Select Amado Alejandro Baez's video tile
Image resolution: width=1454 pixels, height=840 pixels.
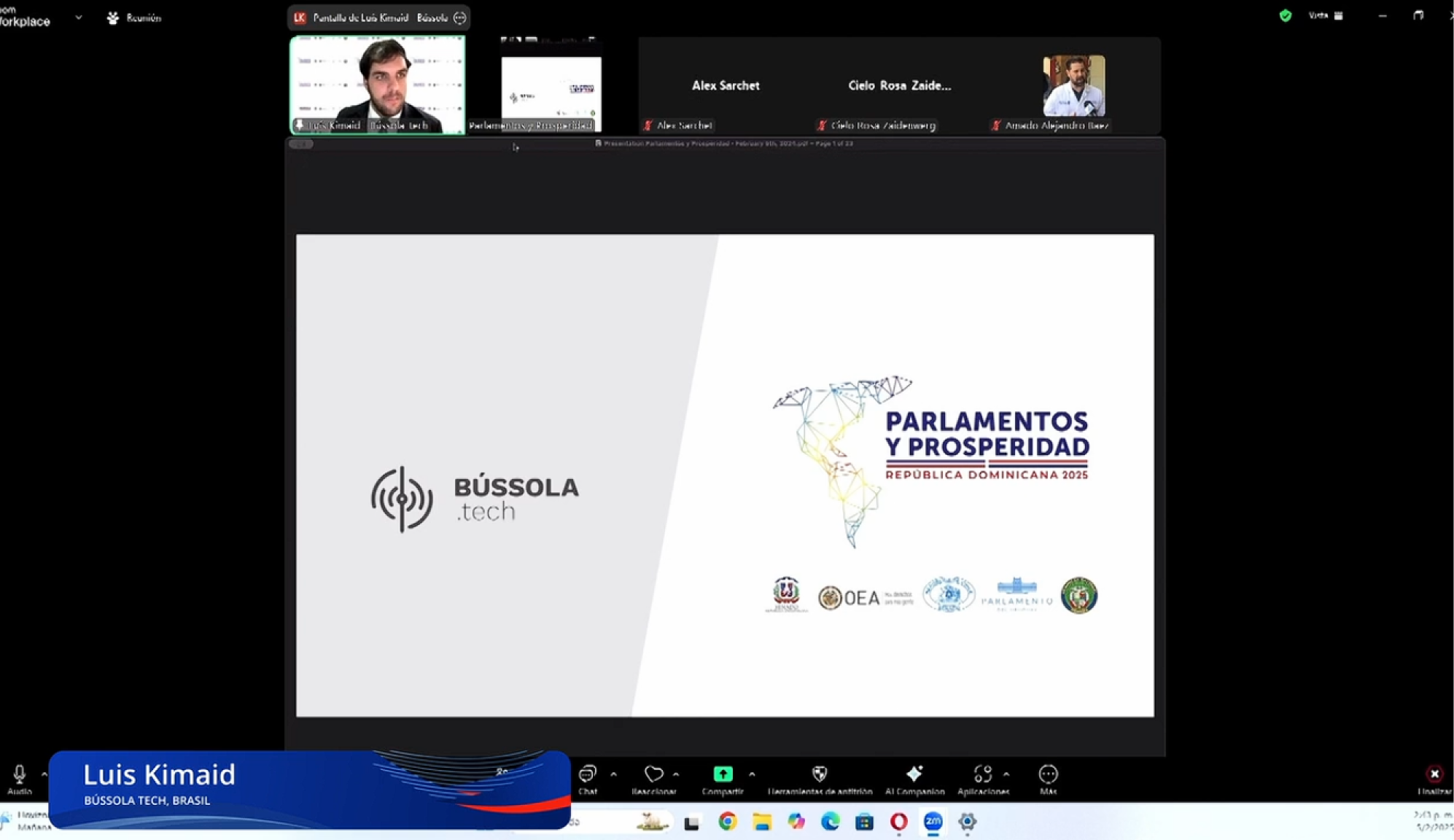tap(1073, 85)
